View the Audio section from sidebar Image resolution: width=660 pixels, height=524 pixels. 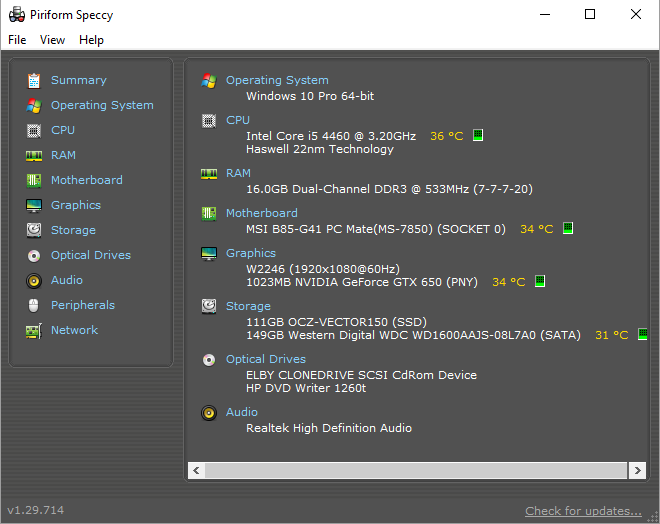67,280
